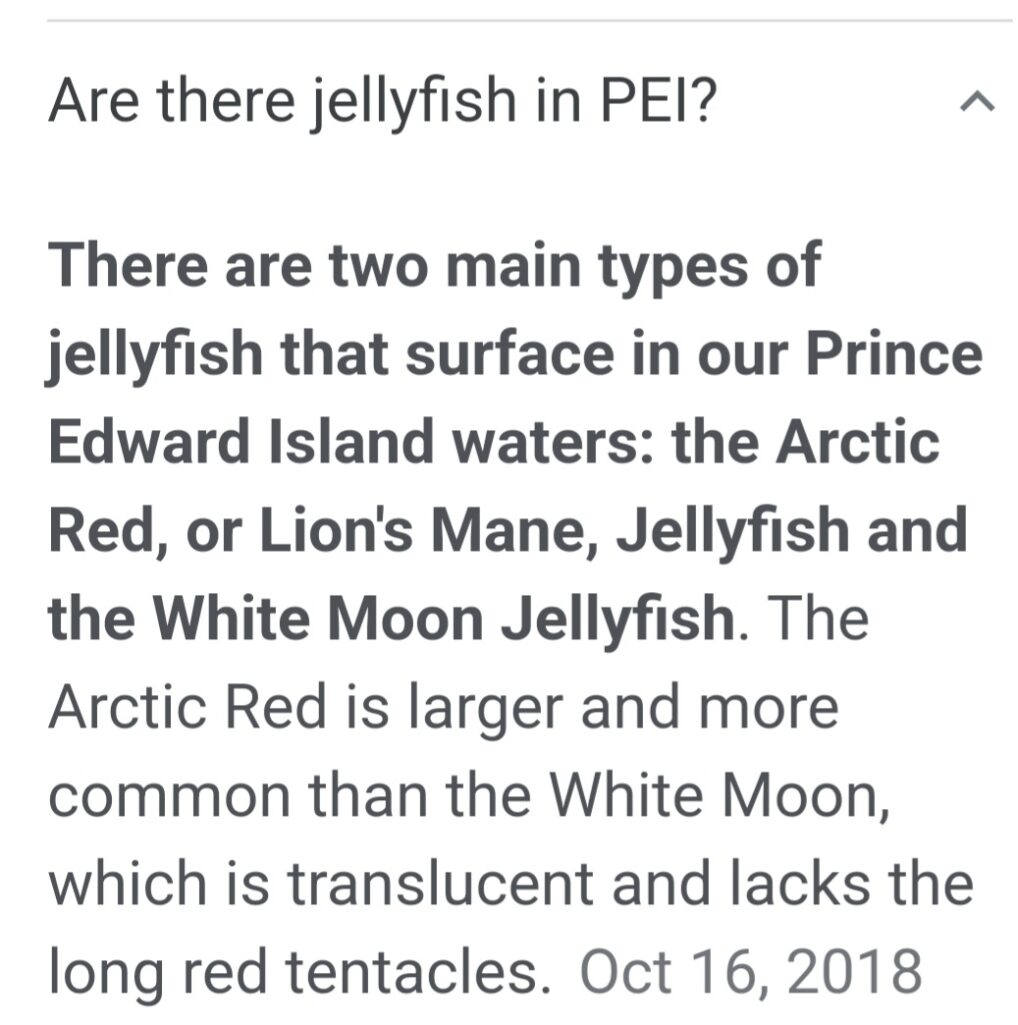Click the bold word "Prince"
The image size is (1018, 1025).
point(894,354)
